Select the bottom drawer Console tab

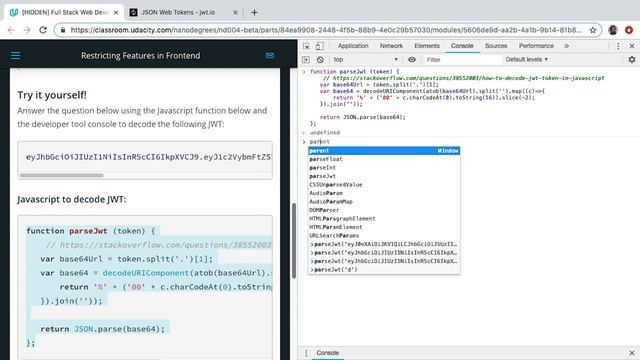(x=328, y=353)
